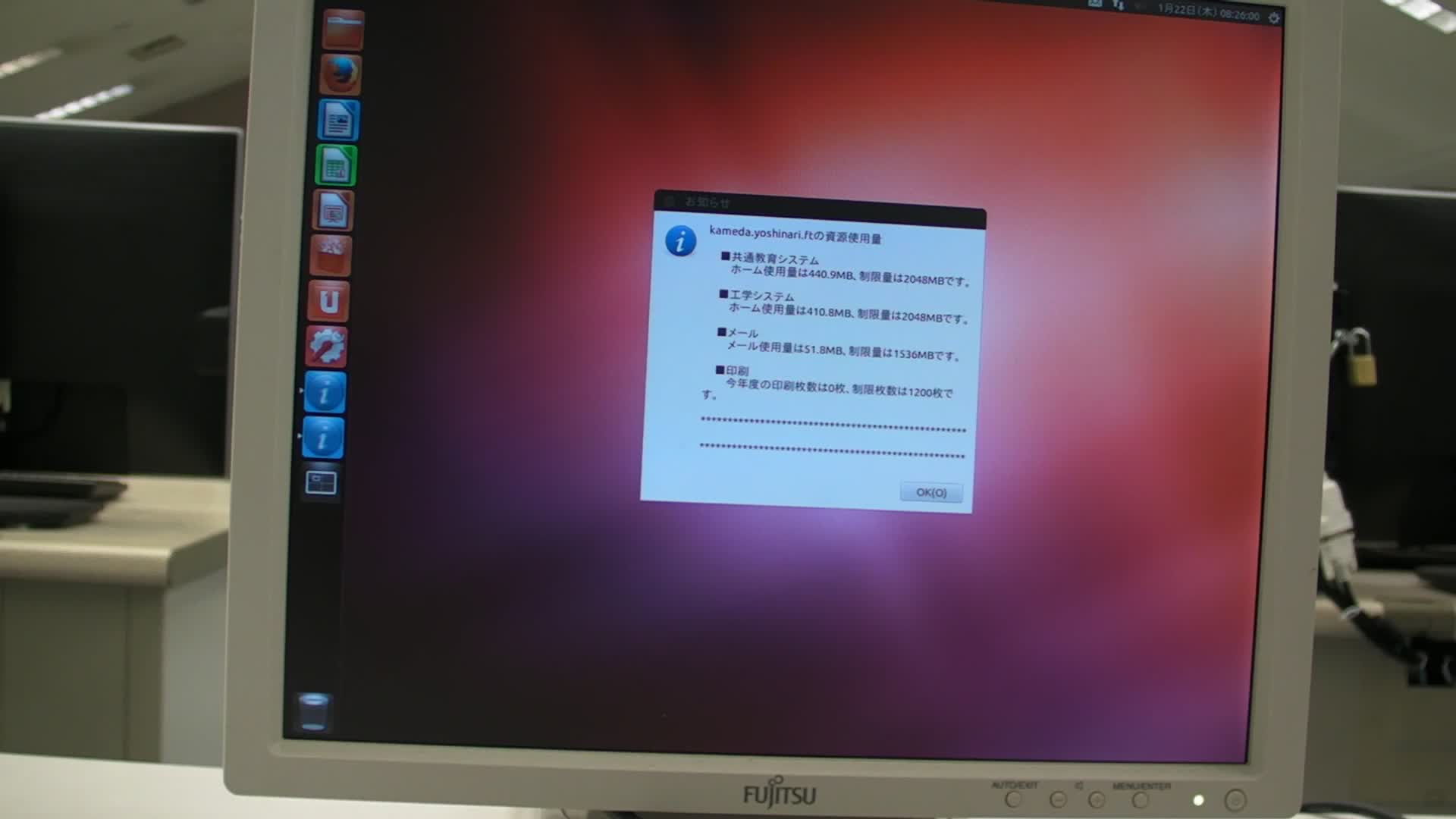Viewport: 1456px width, 819px height.
Task: Open the network indicator in top panel
Action: pyautogui.click(x=1119, y=5)
